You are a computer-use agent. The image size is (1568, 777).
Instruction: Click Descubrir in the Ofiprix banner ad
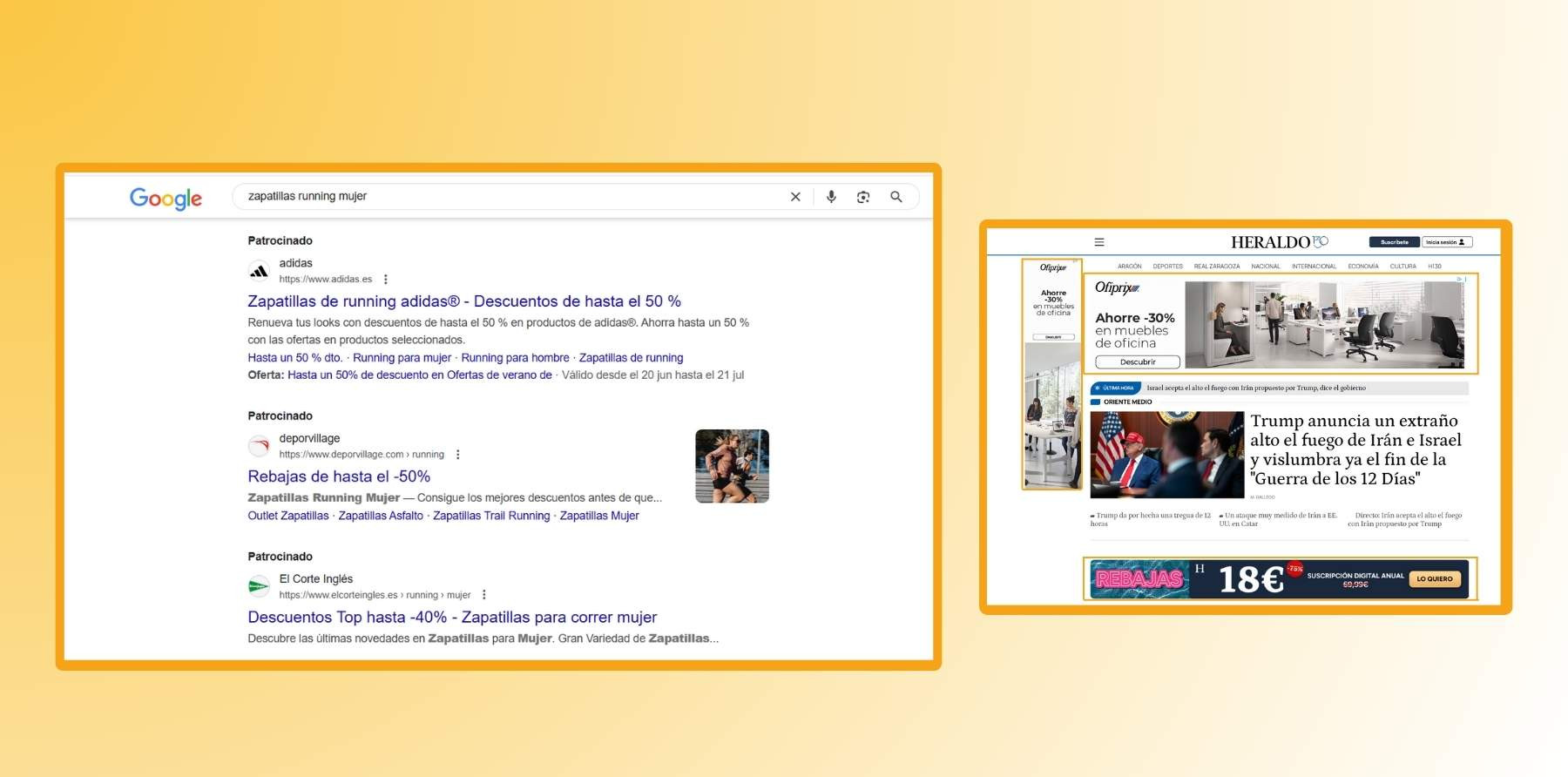pos(1137,361)
